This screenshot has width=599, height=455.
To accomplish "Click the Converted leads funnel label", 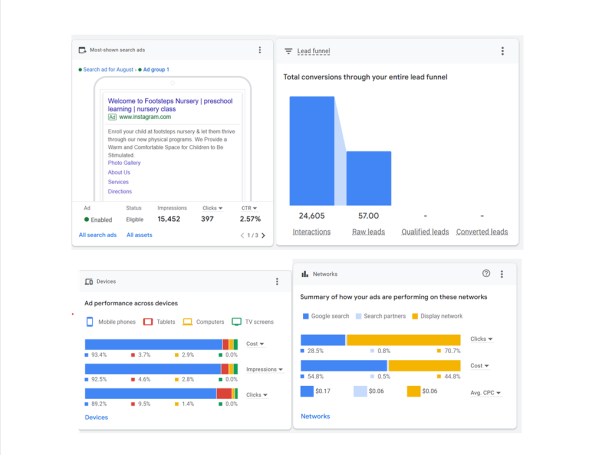I will tap(482, 232).
